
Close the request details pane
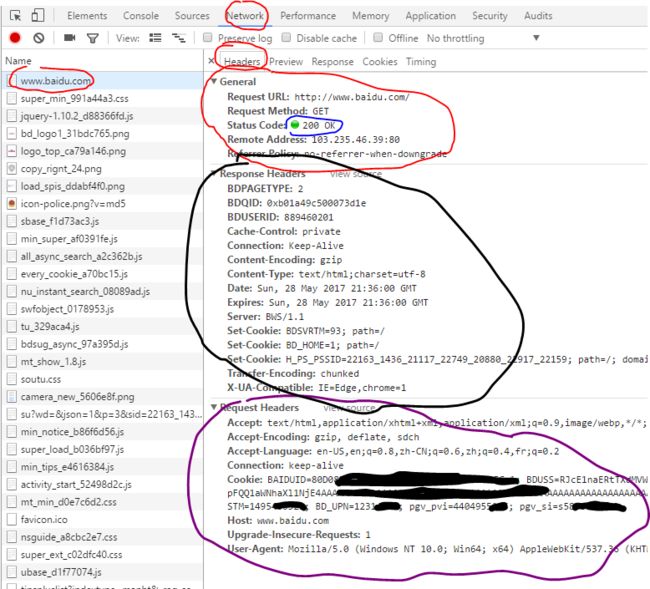[211, 61]
